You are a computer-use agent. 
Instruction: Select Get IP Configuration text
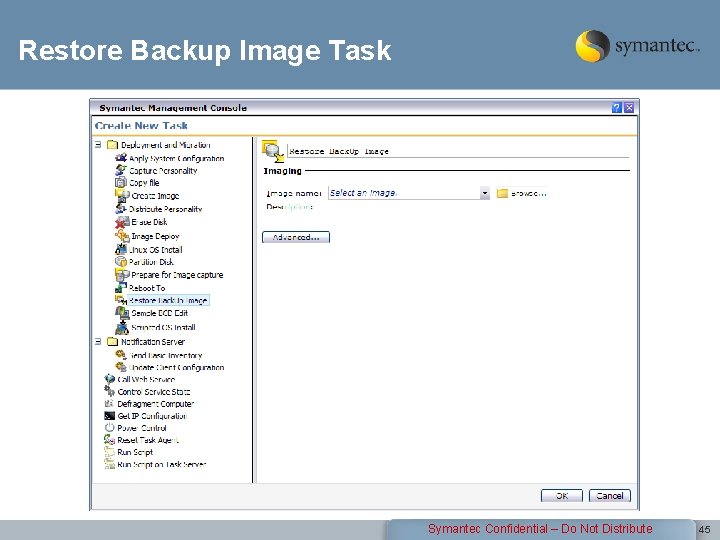[x=152, y=416]
